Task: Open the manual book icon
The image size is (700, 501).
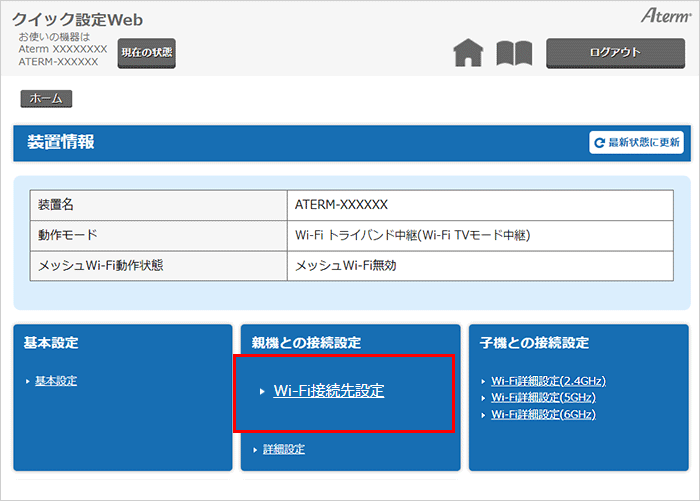Action: pos(514,53)
